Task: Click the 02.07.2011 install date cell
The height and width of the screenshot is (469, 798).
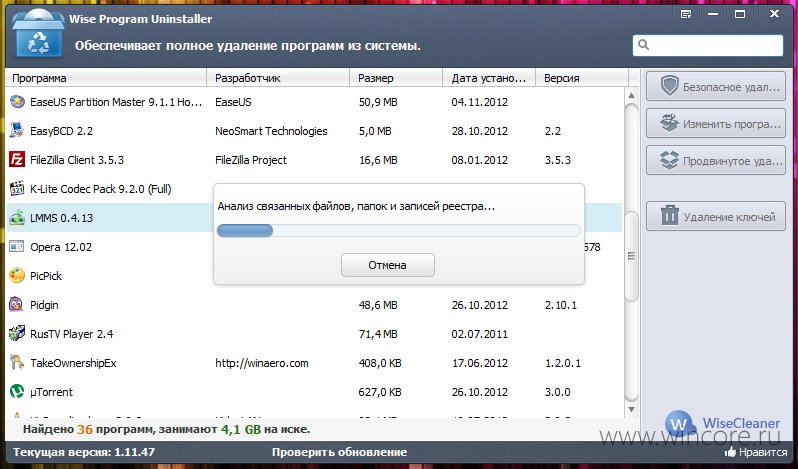Action: click(x=479, y=334)
